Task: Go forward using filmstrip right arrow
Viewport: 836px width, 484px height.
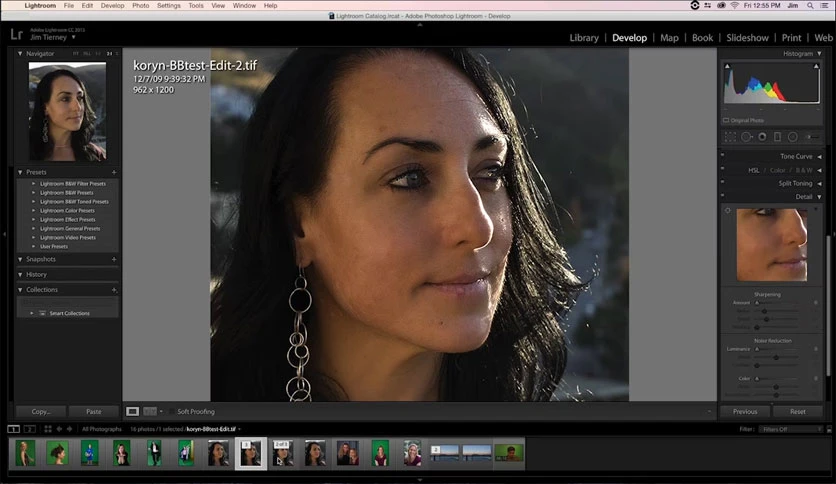Action: point(69,429)
